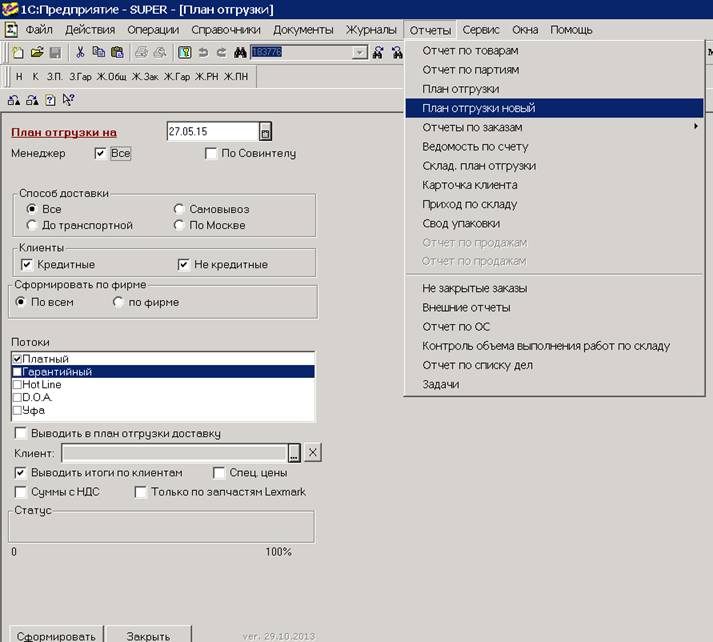The image size is (713, 642).
Task: Click the Paste clipboard icon
Action: (117, 52)
